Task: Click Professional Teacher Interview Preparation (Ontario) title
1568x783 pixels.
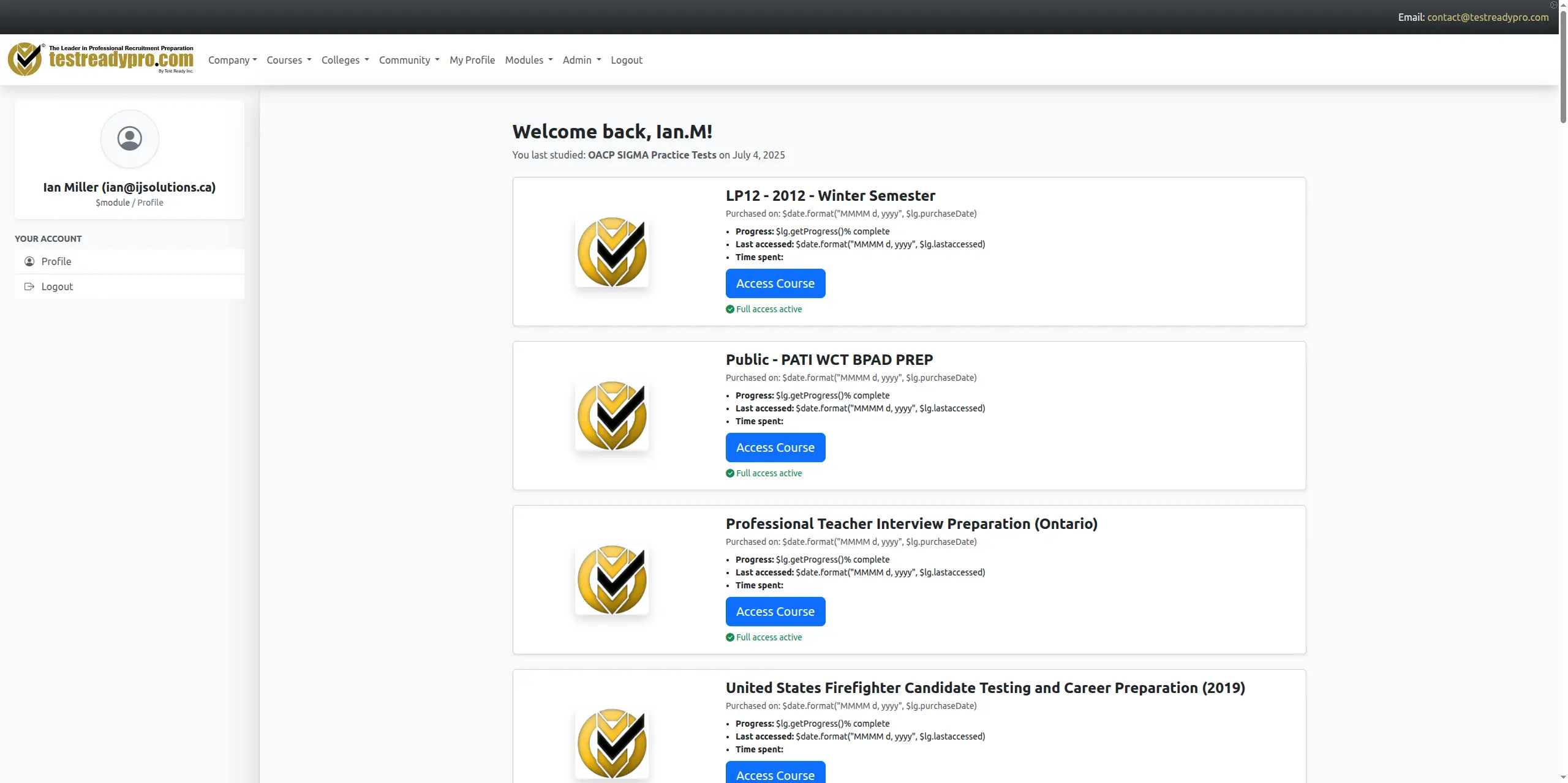Action: [x=911, y=524]
